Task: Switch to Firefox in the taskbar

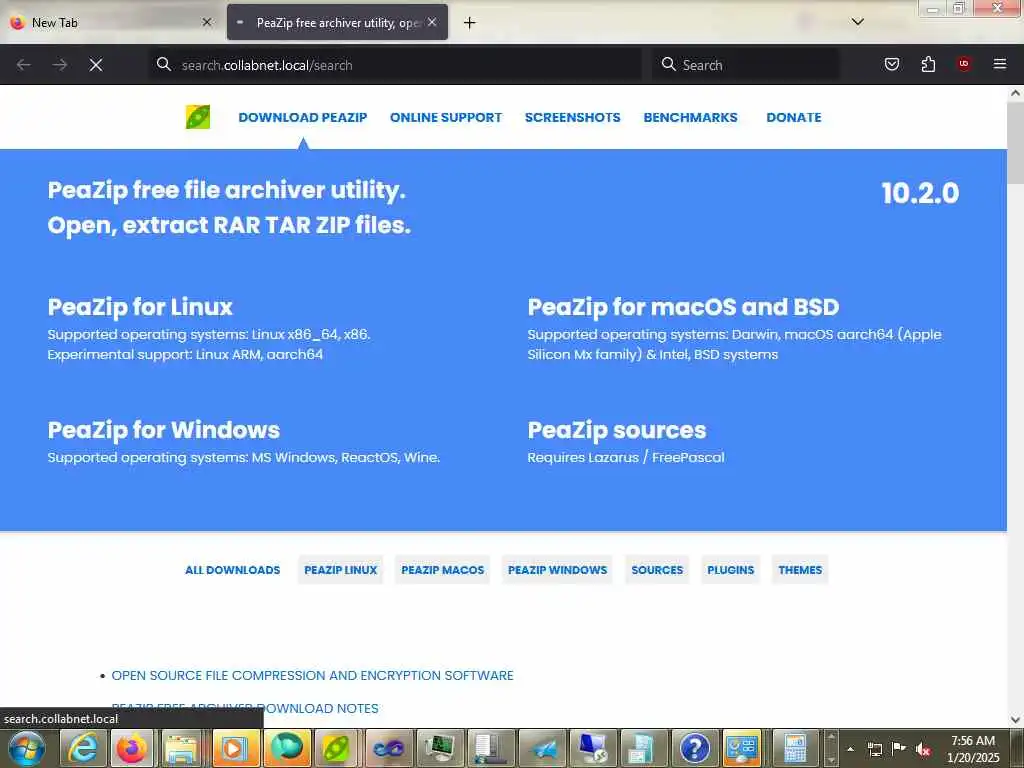Action: point(132,748)
